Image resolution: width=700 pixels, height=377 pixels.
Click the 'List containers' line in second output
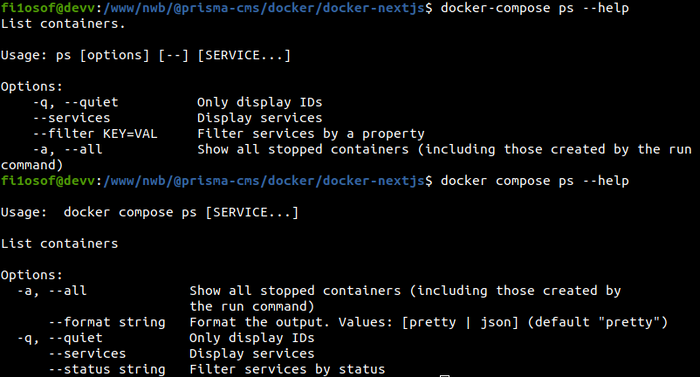(x=59, y=243)
